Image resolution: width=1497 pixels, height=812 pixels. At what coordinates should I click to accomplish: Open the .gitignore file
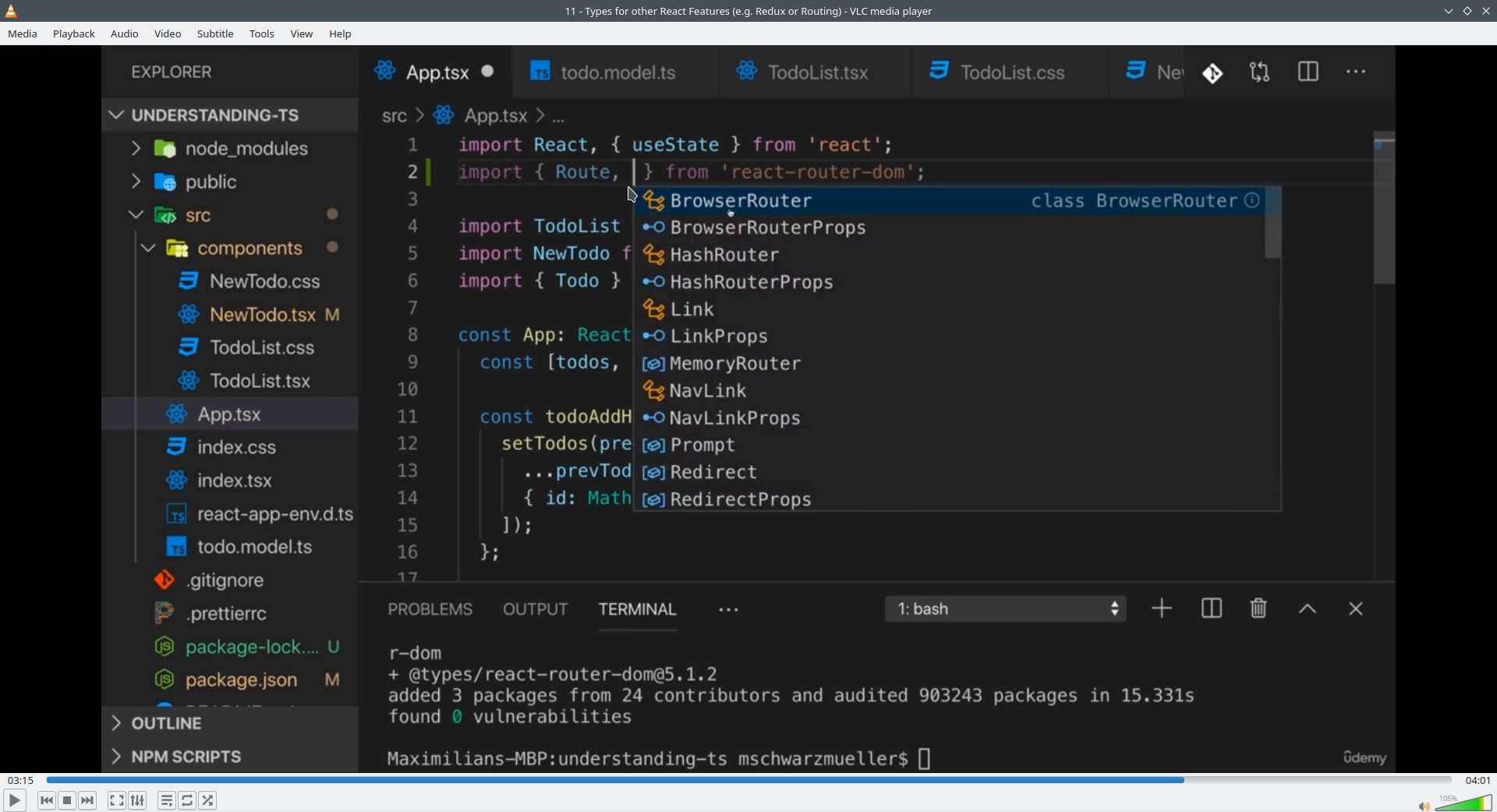pyautogui.click(x=230, y=581)
